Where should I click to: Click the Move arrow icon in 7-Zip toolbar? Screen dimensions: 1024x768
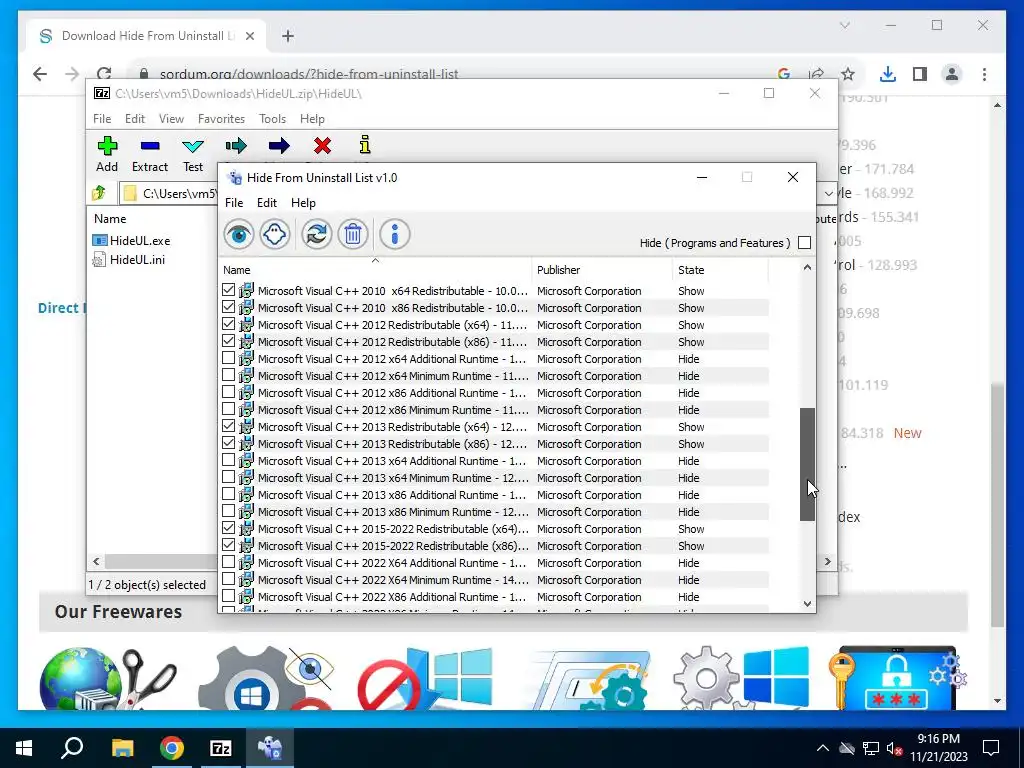point(279,146)
